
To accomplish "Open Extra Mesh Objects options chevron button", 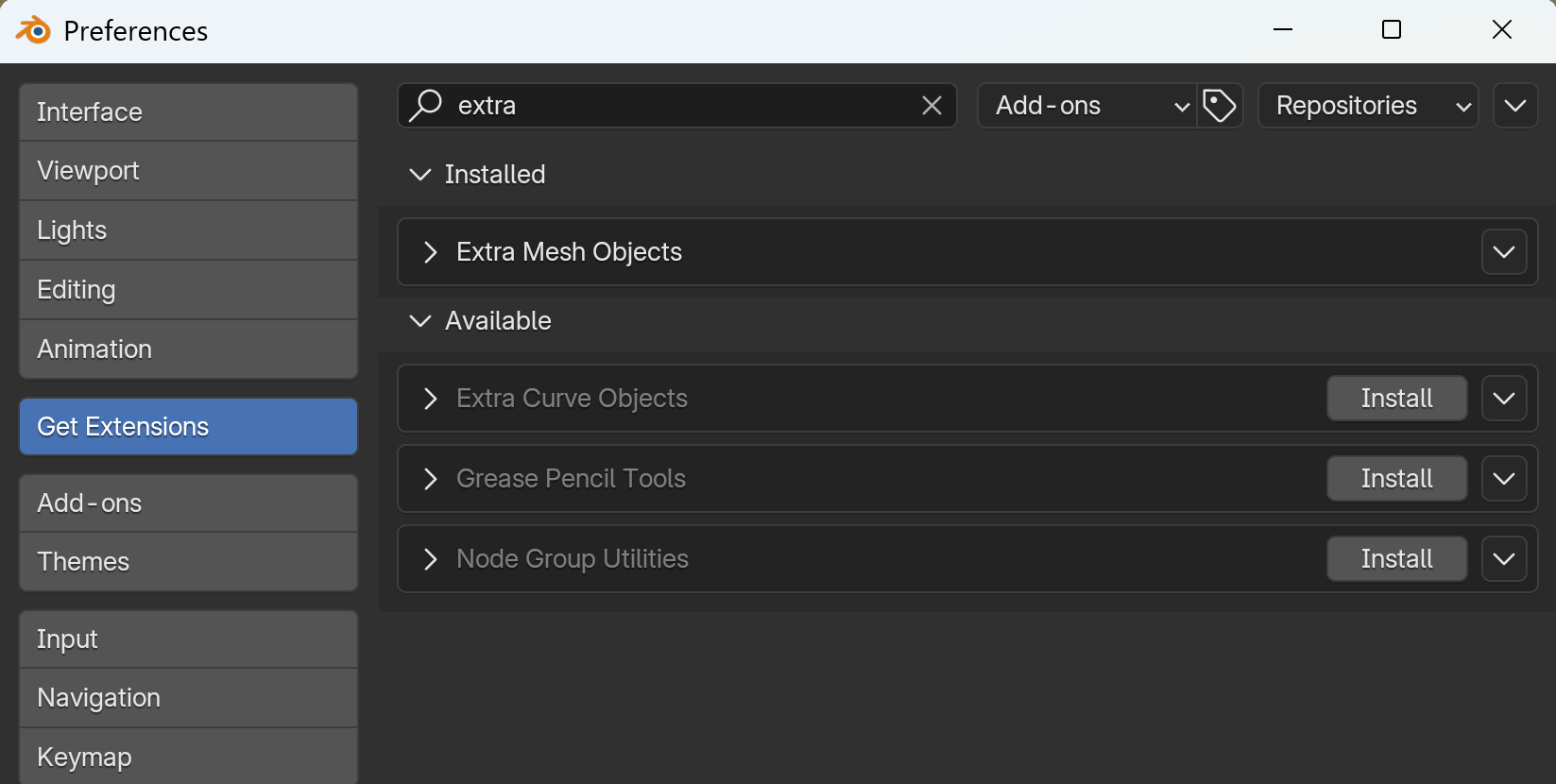I will 1504,252.
